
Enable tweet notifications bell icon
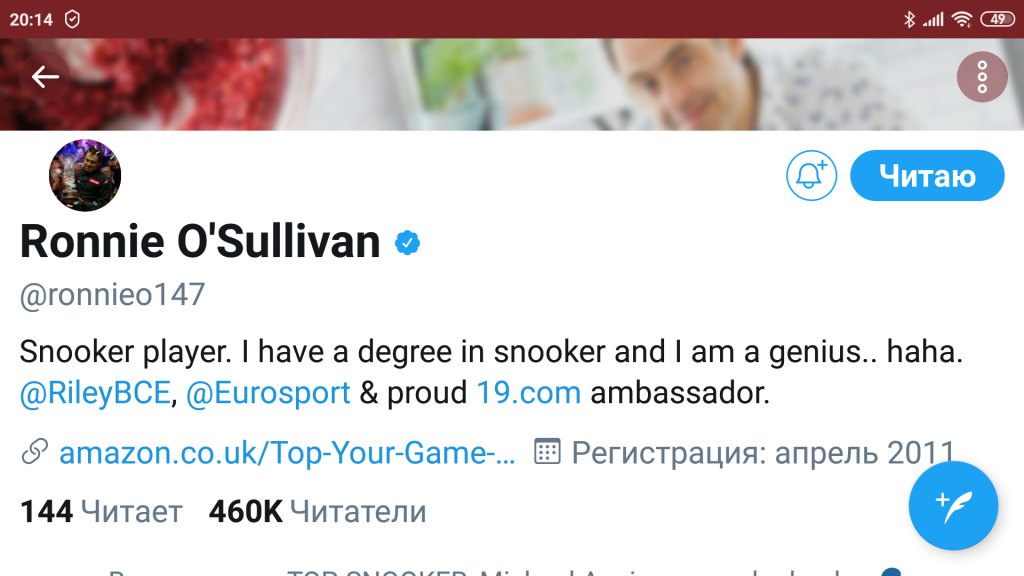tap(811, 176)
